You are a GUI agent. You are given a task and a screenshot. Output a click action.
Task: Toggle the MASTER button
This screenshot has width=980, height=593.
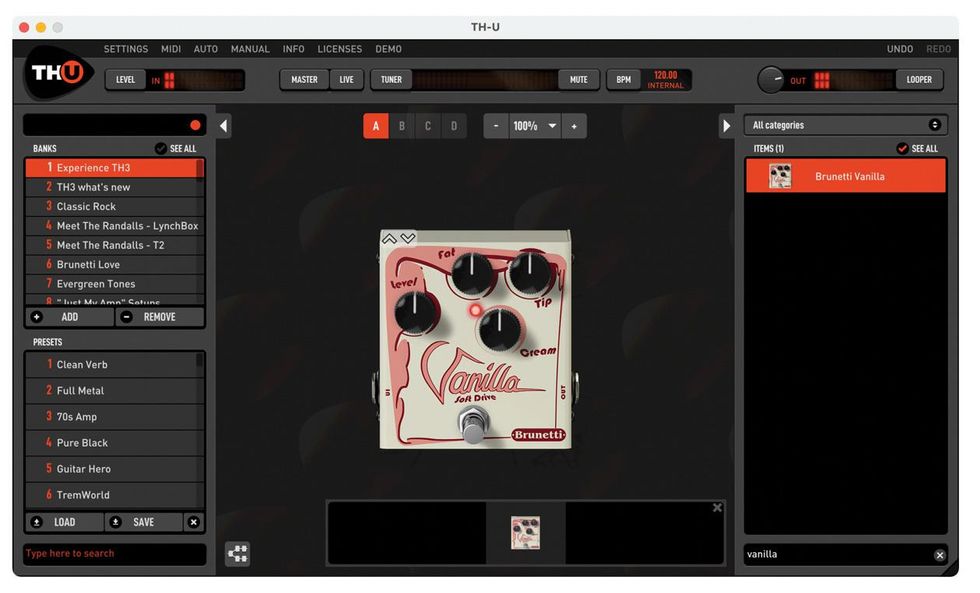(304, 80)
